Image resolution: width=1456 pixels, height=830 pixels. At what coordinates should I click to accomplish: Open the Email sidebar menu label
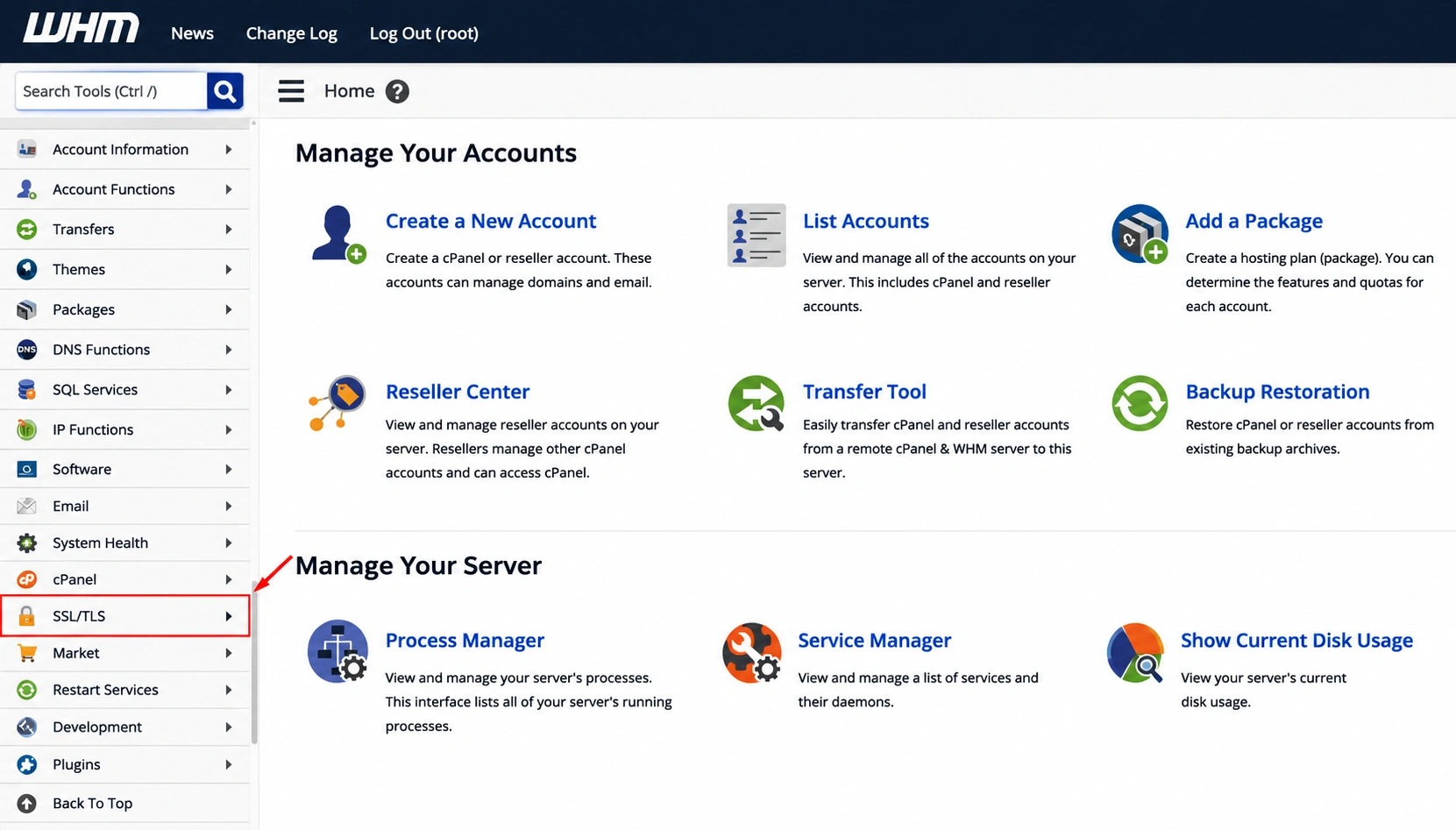[70, 507]
